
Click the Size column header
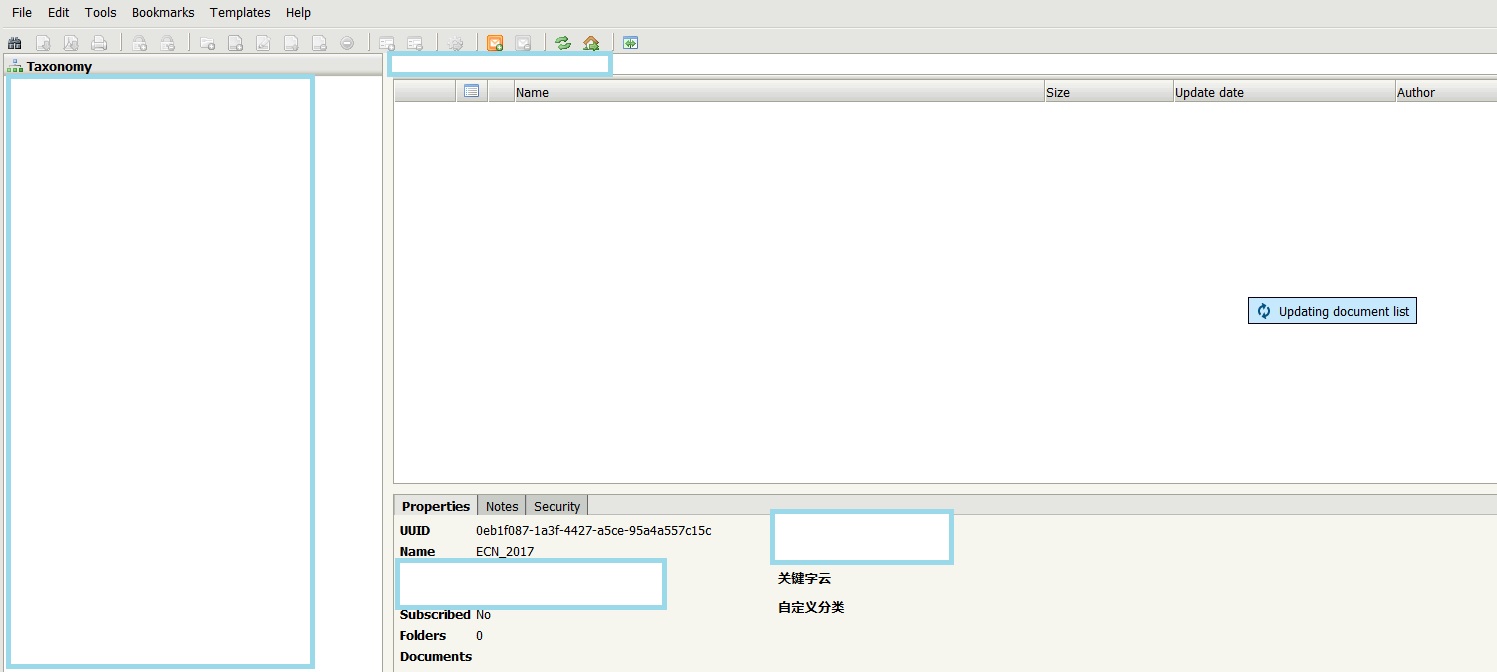click(x=1058, y=92)
